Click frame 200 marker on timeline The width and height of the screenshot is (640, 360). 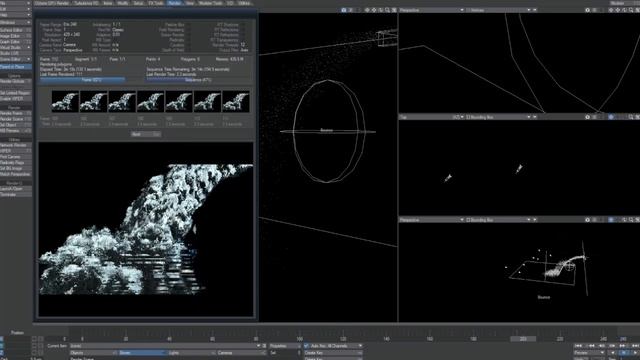[x=523, y=339]
